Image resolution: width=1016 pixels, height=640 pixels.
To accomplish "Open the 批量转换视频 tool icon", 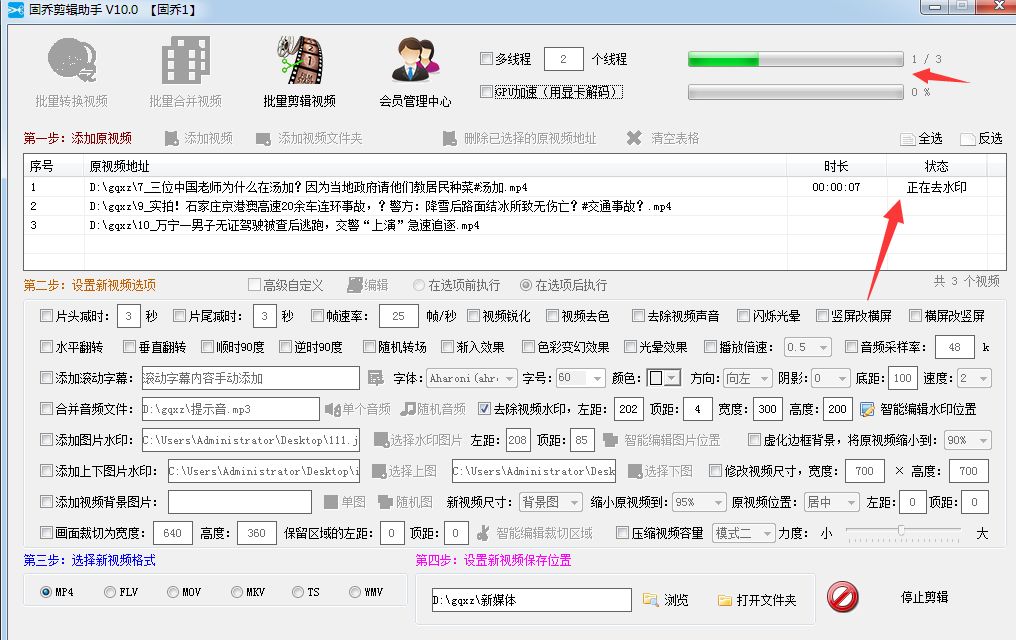I will 72,60.
